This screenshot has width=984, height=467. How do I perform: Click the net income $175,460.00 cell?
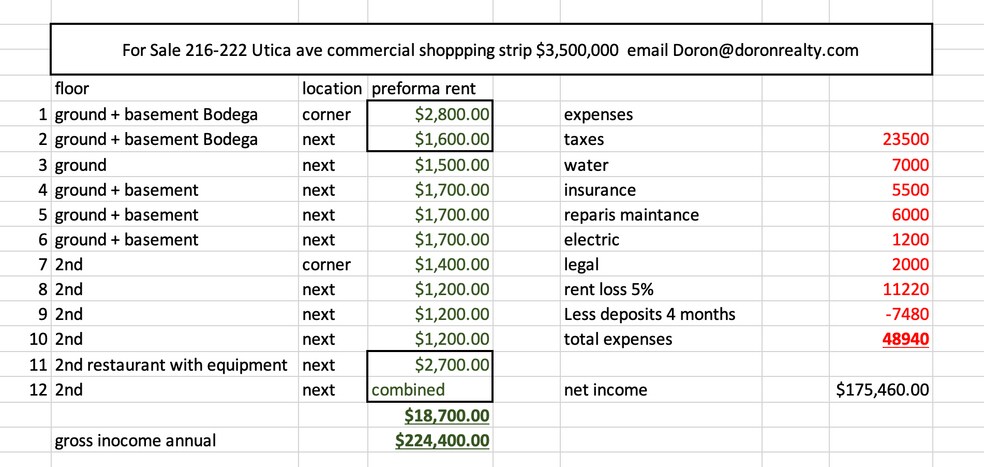coord(882,390)
